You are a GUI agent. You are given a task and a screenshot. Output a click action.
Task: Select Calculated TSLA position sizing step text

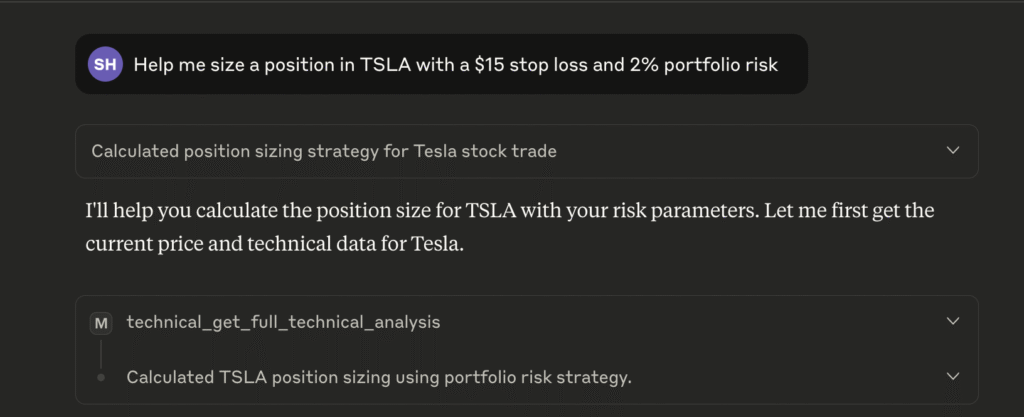pos(379,377)
